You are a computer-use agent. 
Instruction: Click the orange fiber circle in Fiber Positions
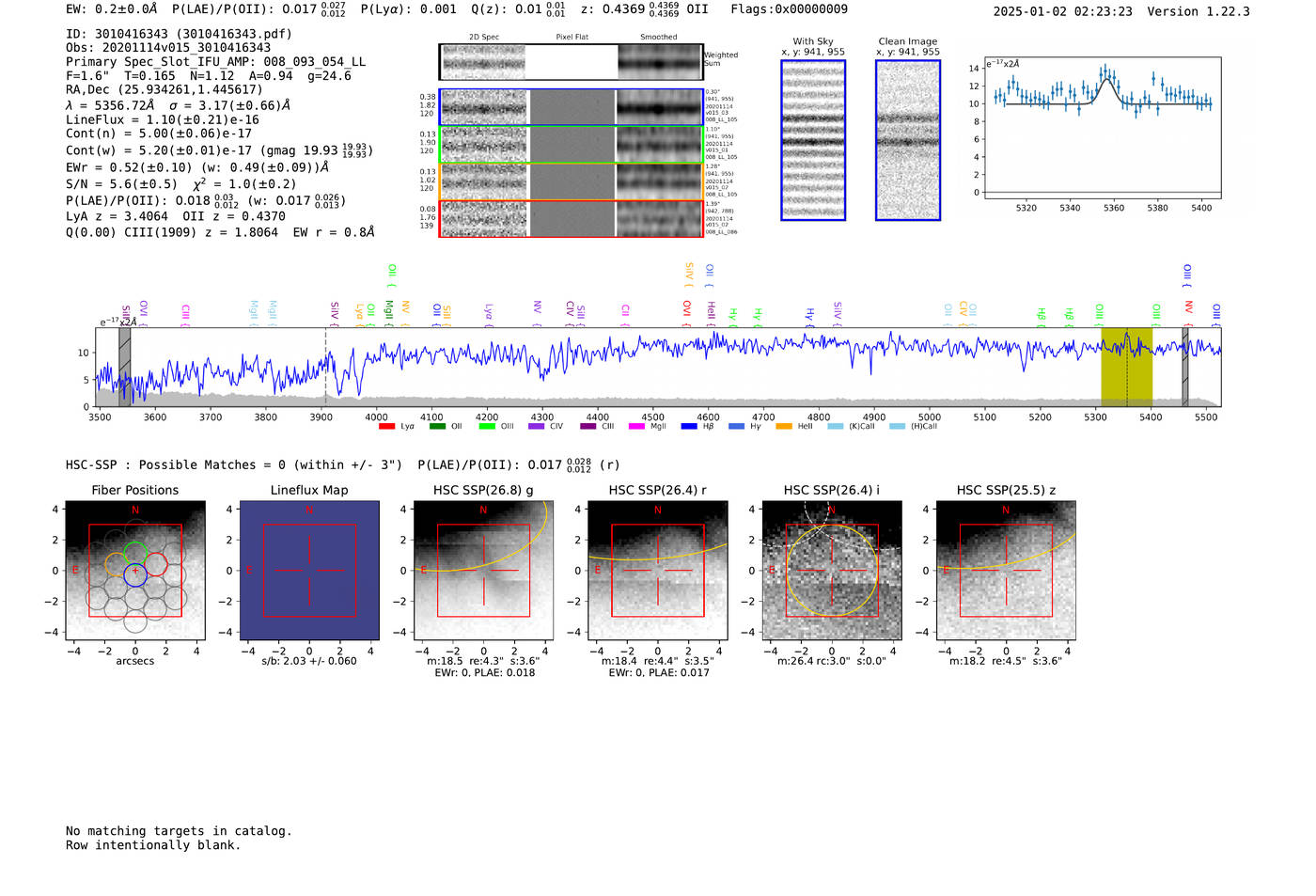tap(116, 565)
